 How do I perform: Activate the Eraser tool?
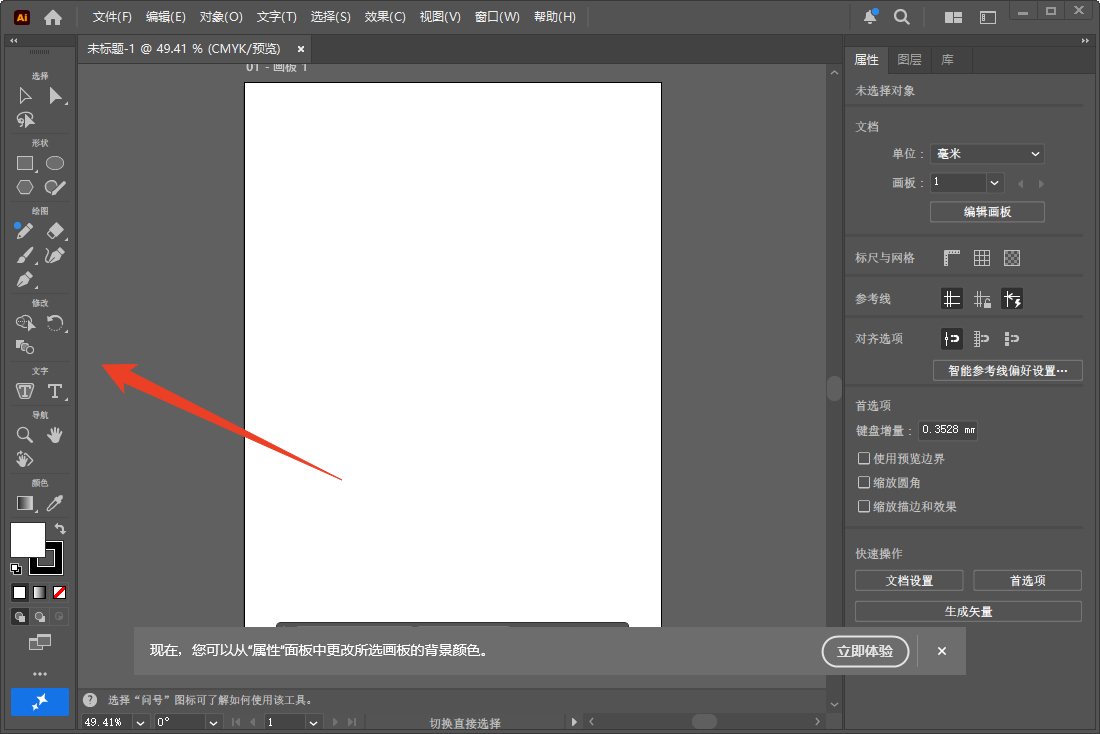point(56,231)
